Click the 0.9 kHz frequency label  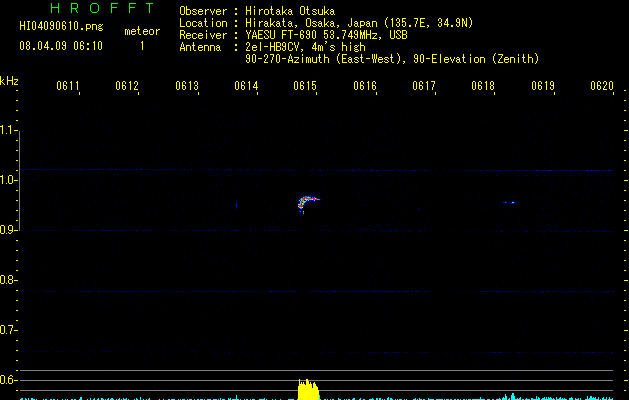8,230
